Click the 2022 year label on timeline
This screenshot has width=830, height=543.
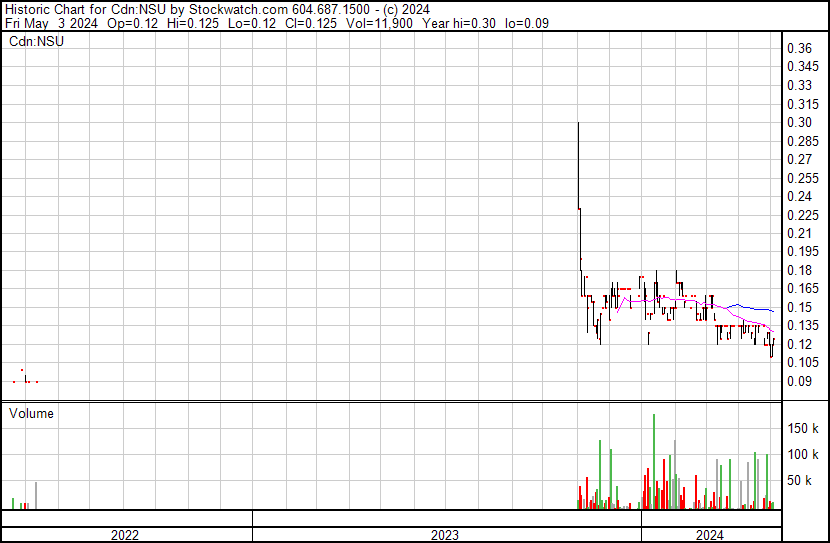pyautogui.click(x=125, y=535)
